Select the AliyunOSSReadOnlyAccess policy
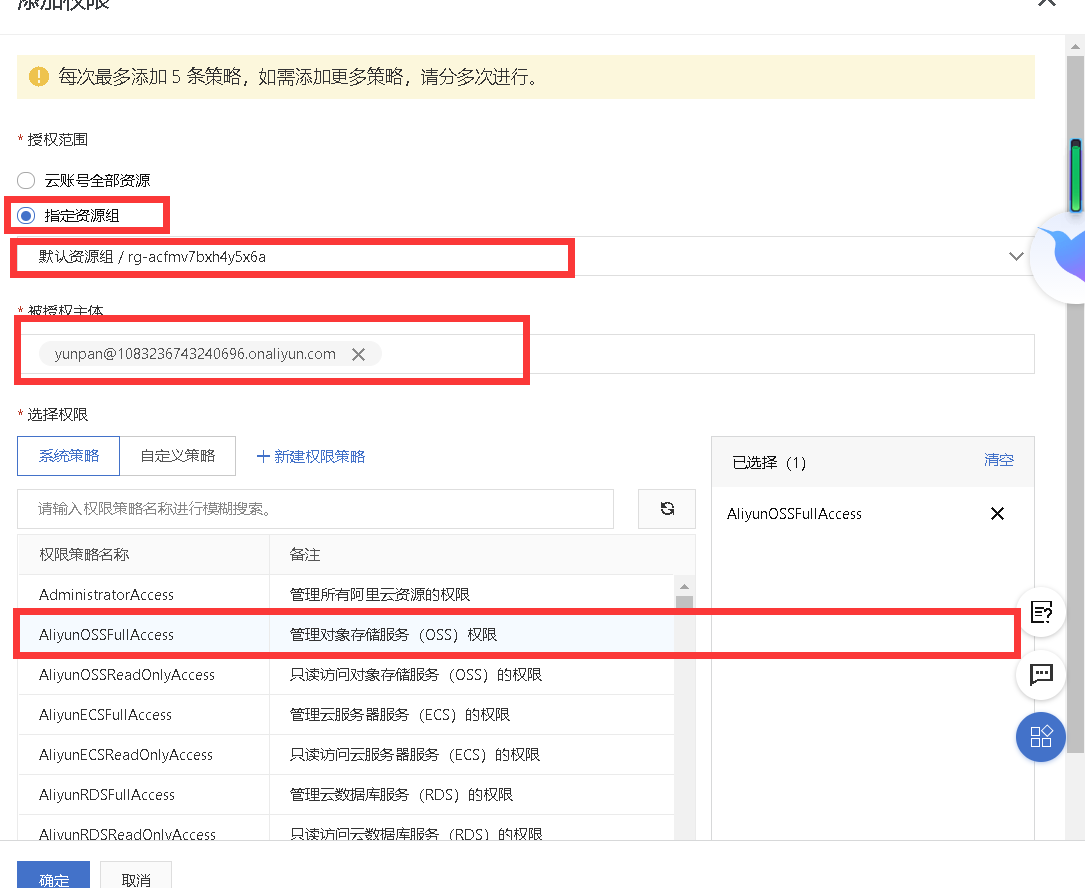 click(346, 675)
